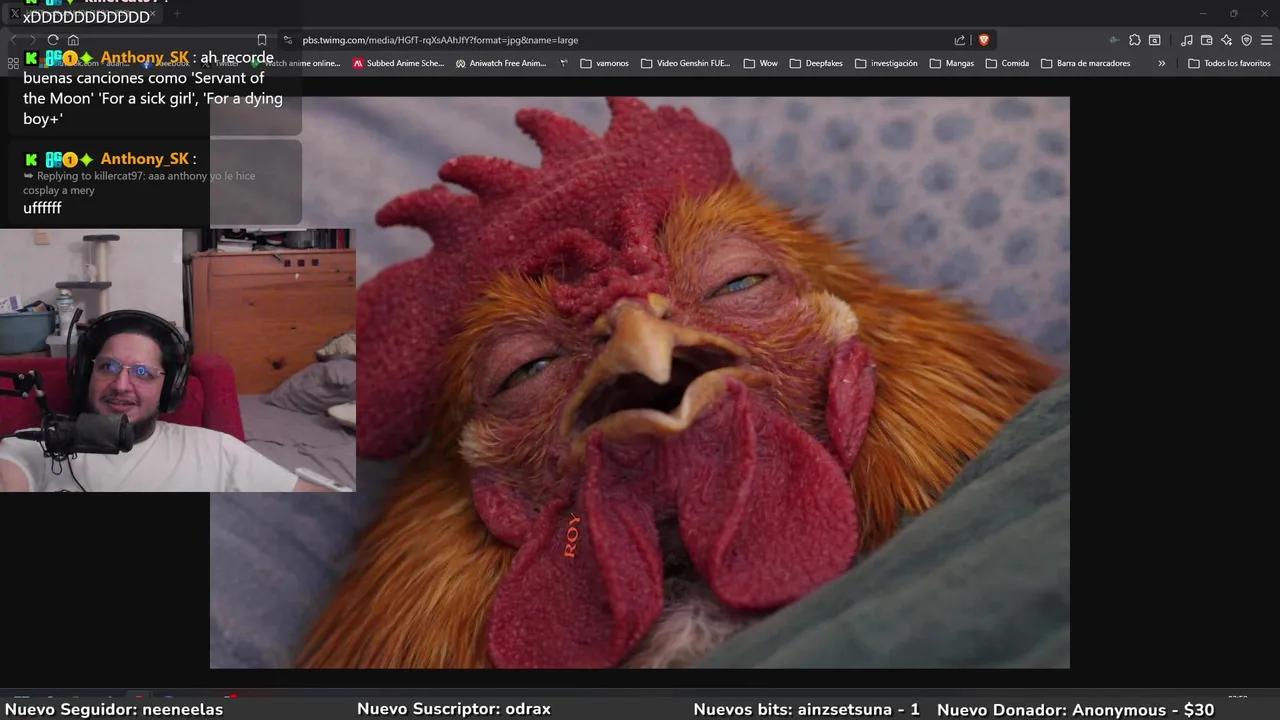Open Brave Shields lion icon

(984, 40)
